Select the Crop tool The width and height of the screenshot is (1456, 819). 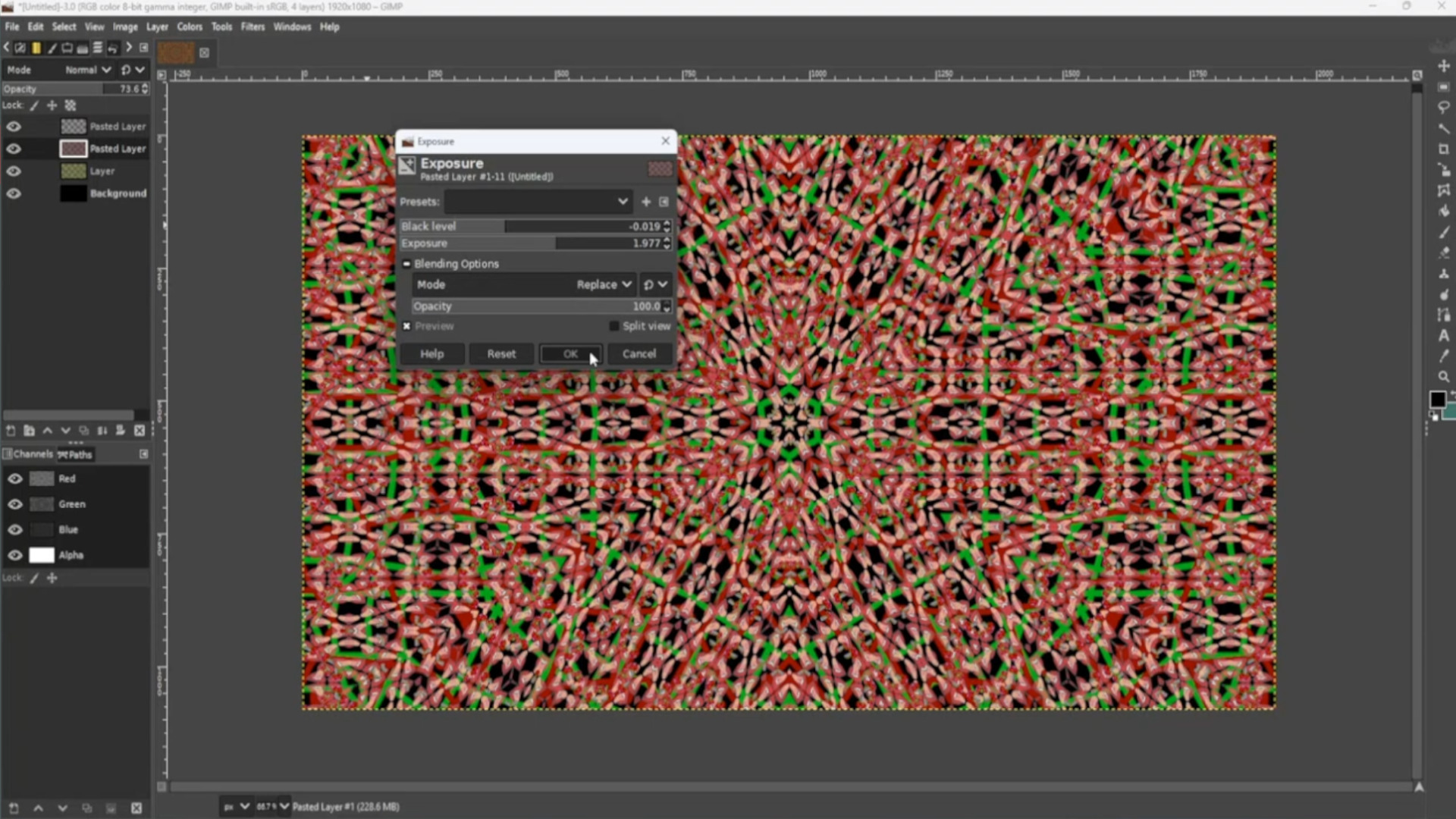[x=1443, y=149]
